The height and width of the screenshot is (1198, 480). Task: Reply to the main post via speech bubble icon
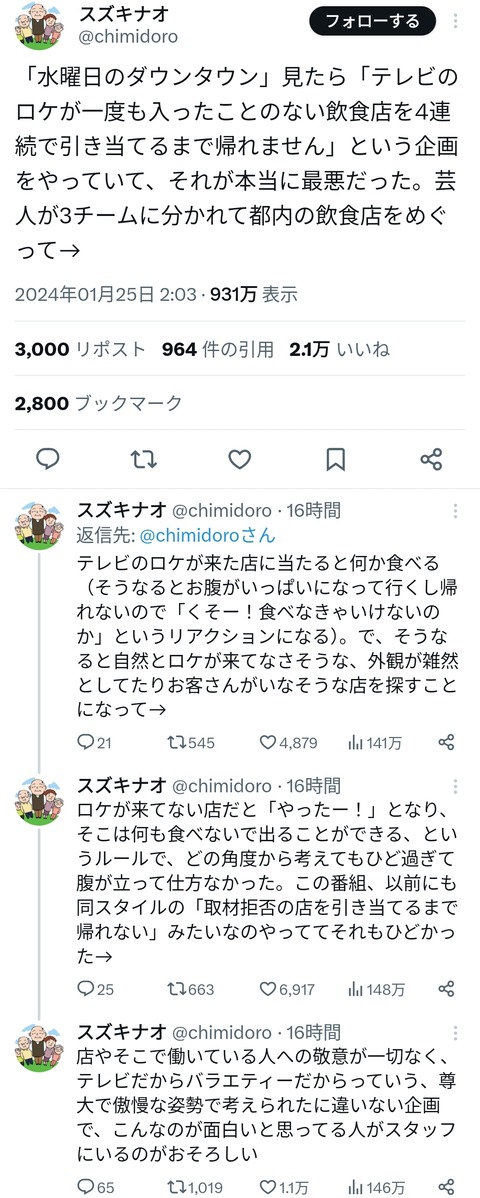(x=48, y=458)
